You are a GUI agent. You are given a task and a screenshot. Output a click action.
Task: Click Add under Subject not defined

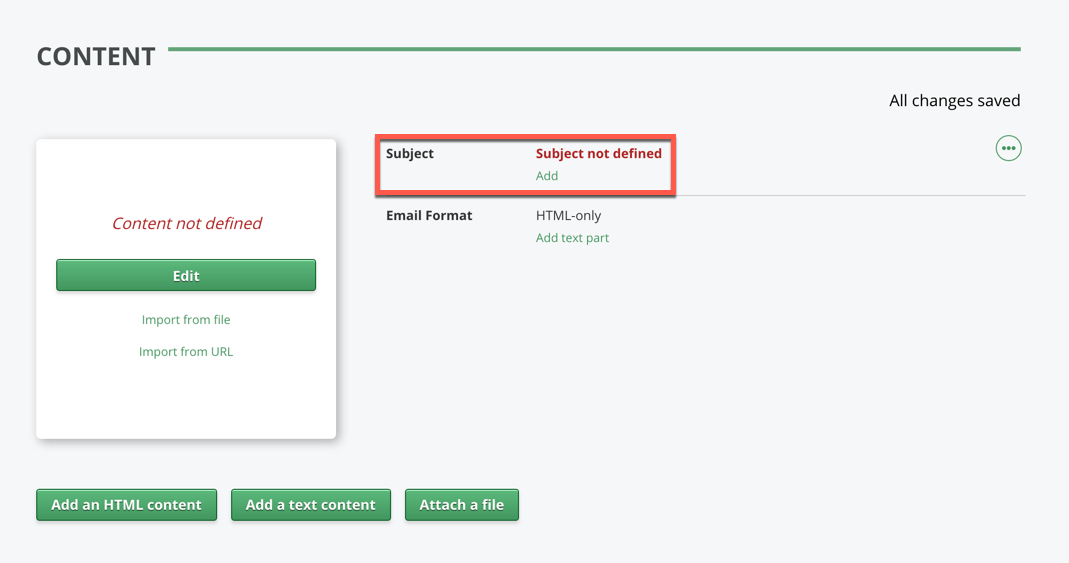[x=547, y=176]
